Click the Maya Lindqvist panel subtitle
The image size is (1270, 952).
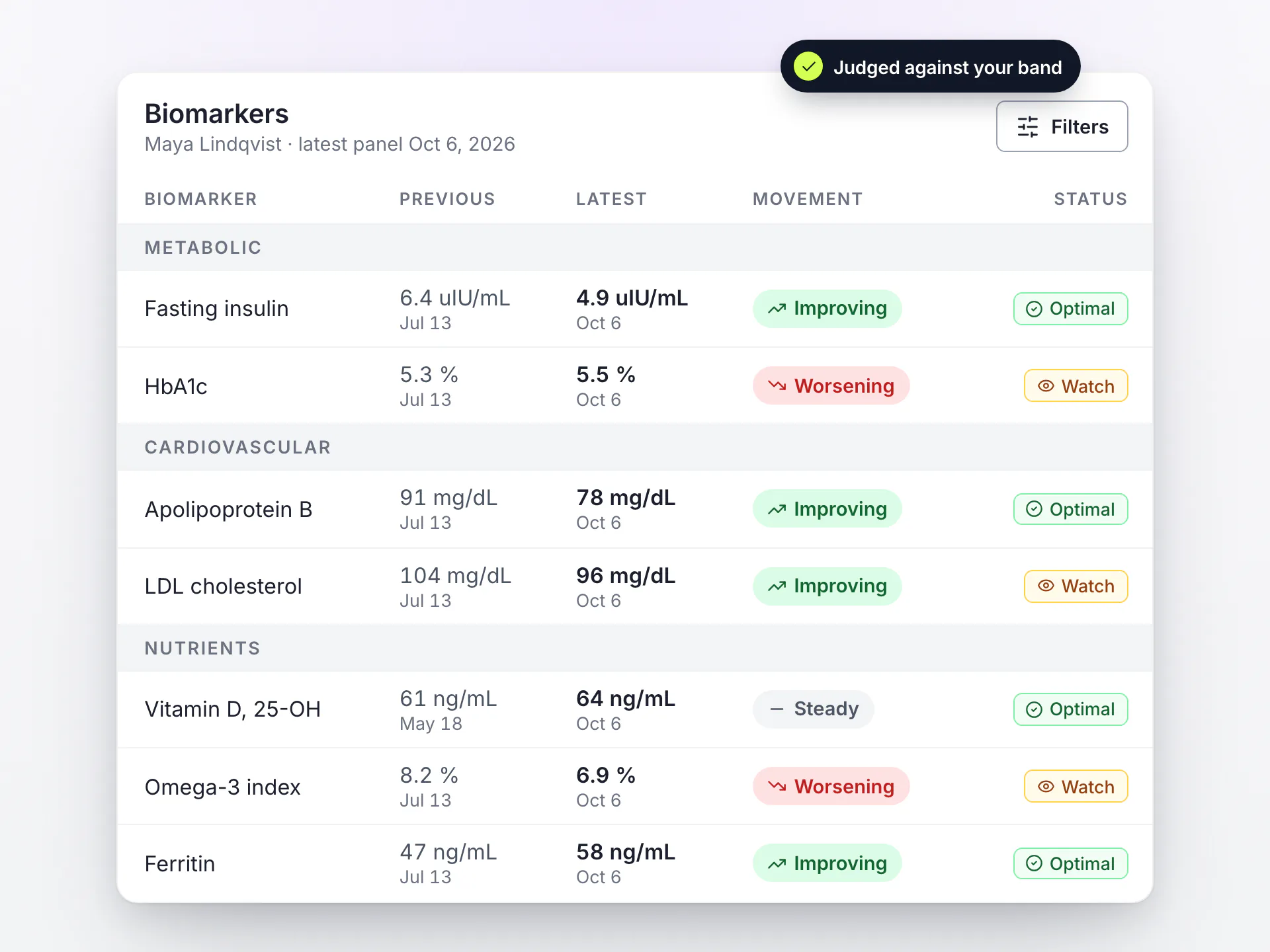point(329,144)
